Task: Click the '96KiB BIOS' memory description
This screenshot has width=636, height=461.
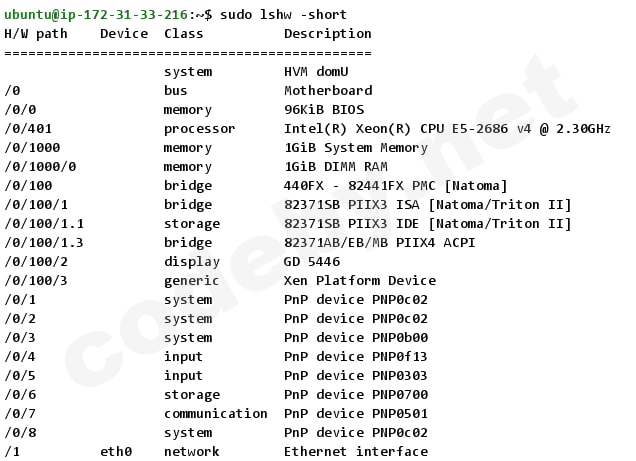Action: coord(324,109)
